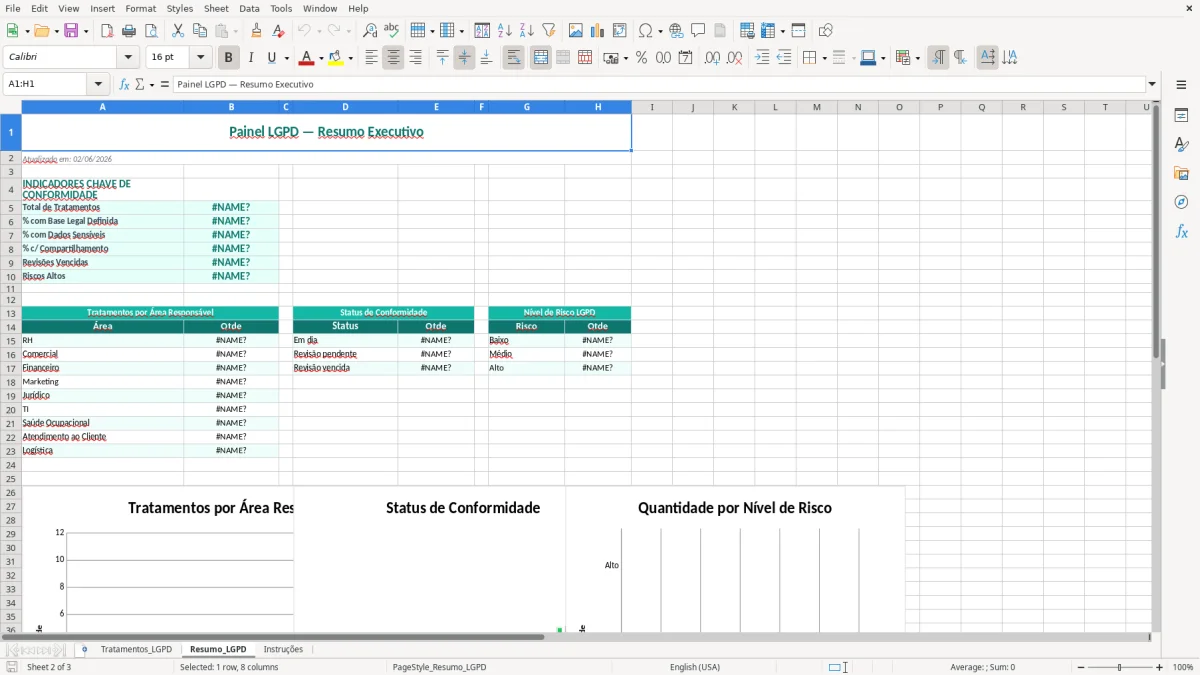The width and height of the screenshot is (1200, 675).
Task: Format as Percent icon
Action: (641, 58)
